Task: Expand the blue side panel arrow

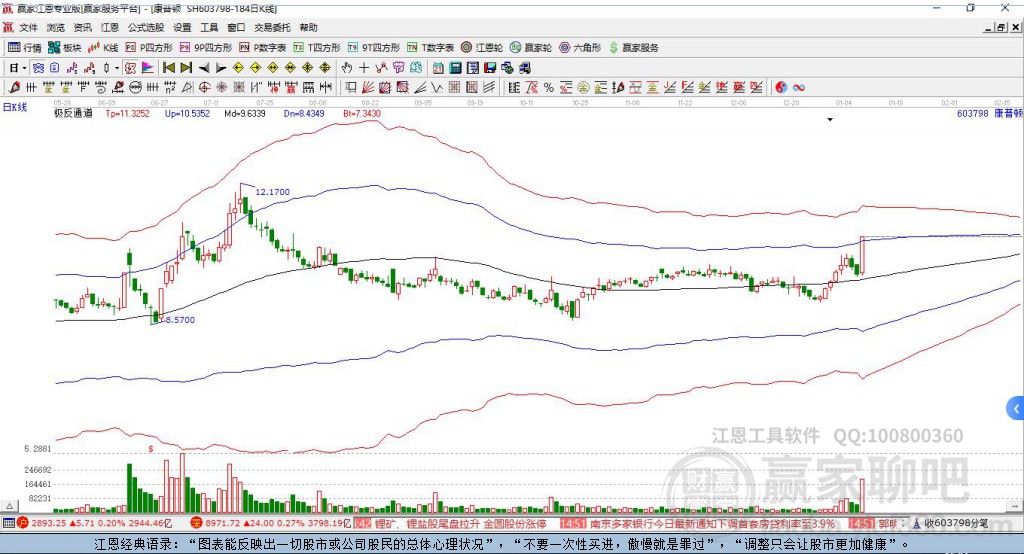Action: pyautogui.click(x=1016, y=409)
